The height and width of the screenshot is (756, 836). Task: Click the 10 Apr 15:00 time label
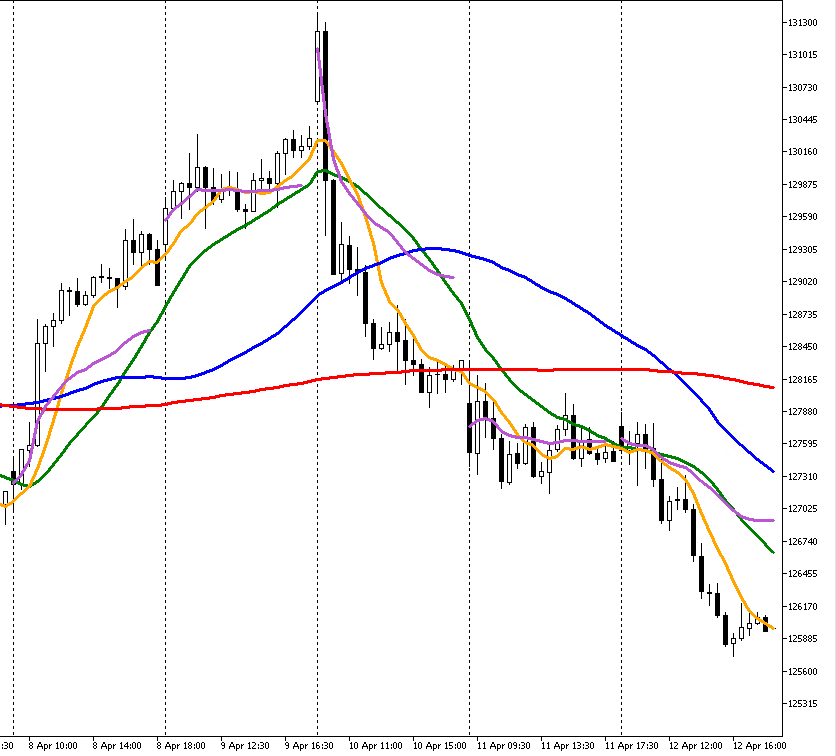439,745
